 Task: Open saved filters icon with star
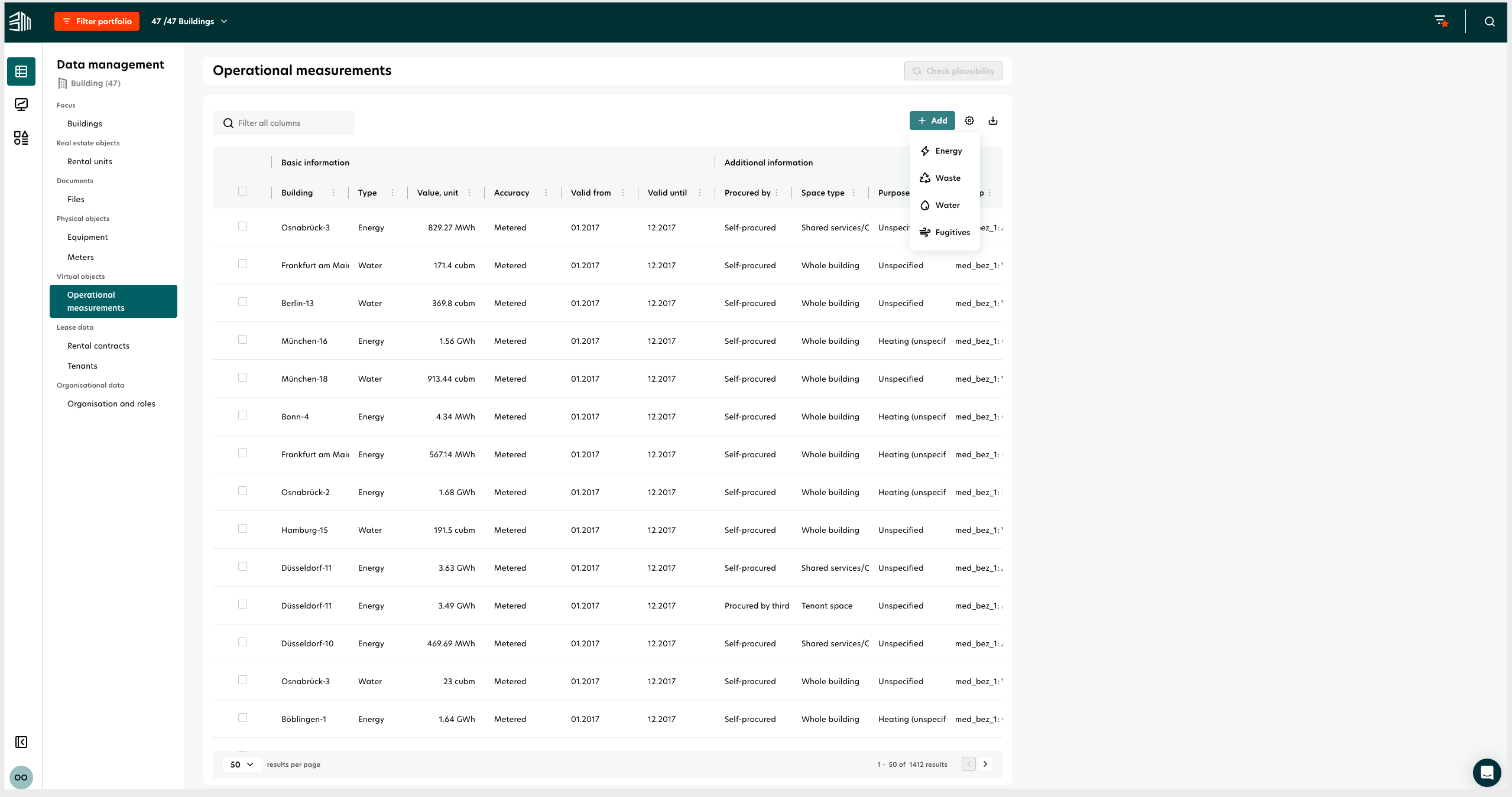(x=1442, y=21)
